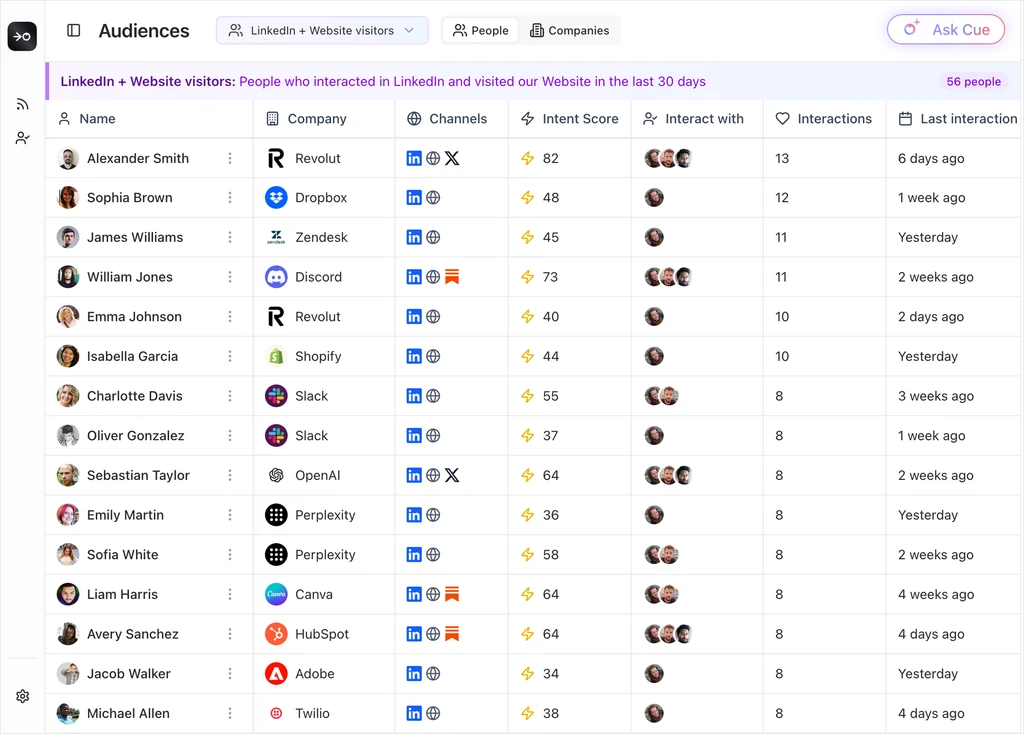1024x734 pixels.
Task: Open the LinkedIn channel icon for Alexander Smith
Action: [x=413, y=157]
